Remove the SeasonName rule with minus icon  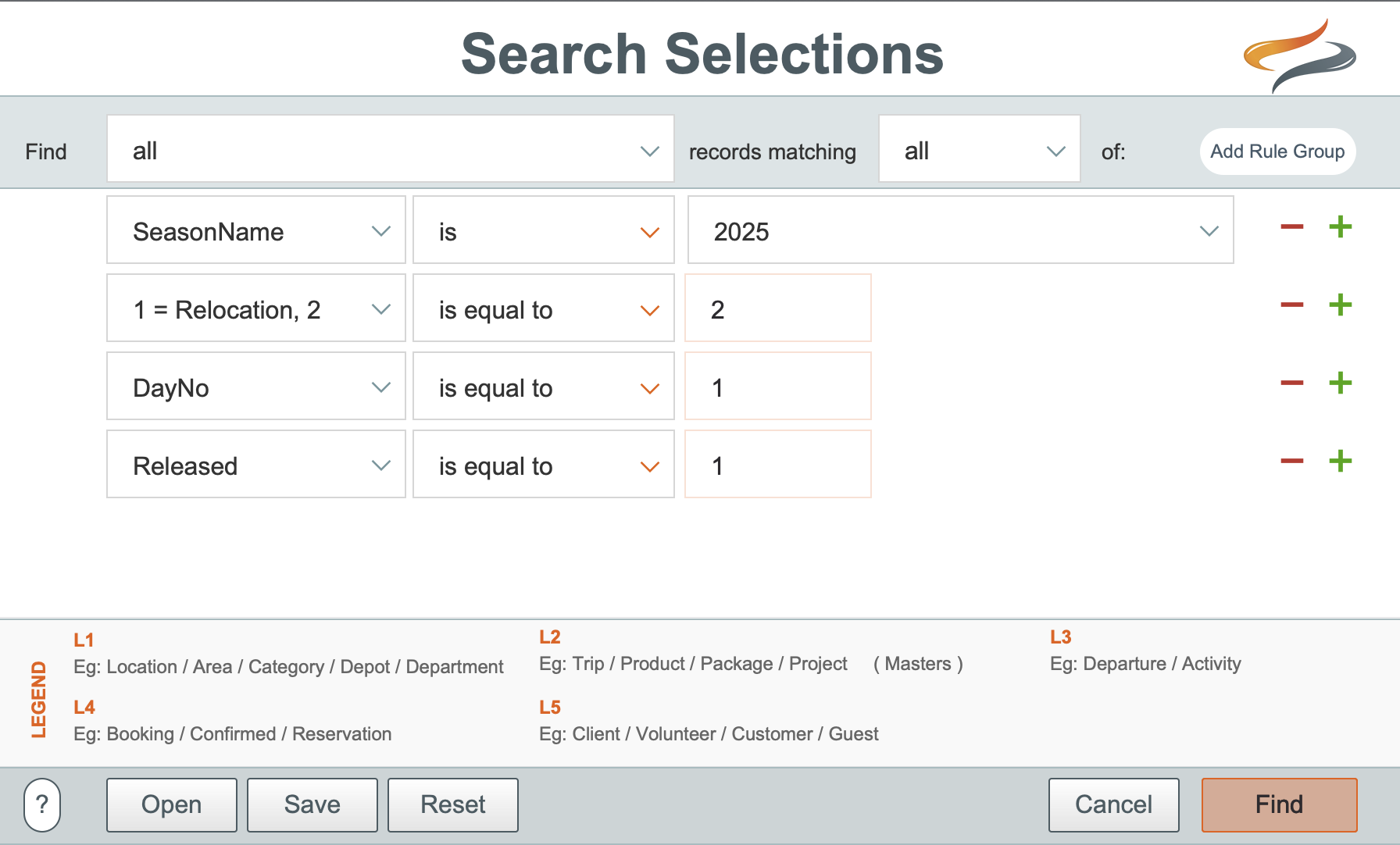1292,227
